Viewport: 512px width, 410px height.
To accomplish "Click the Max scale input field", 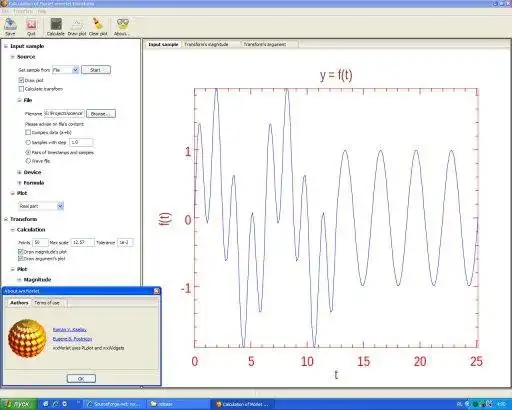I will [83, 243].
